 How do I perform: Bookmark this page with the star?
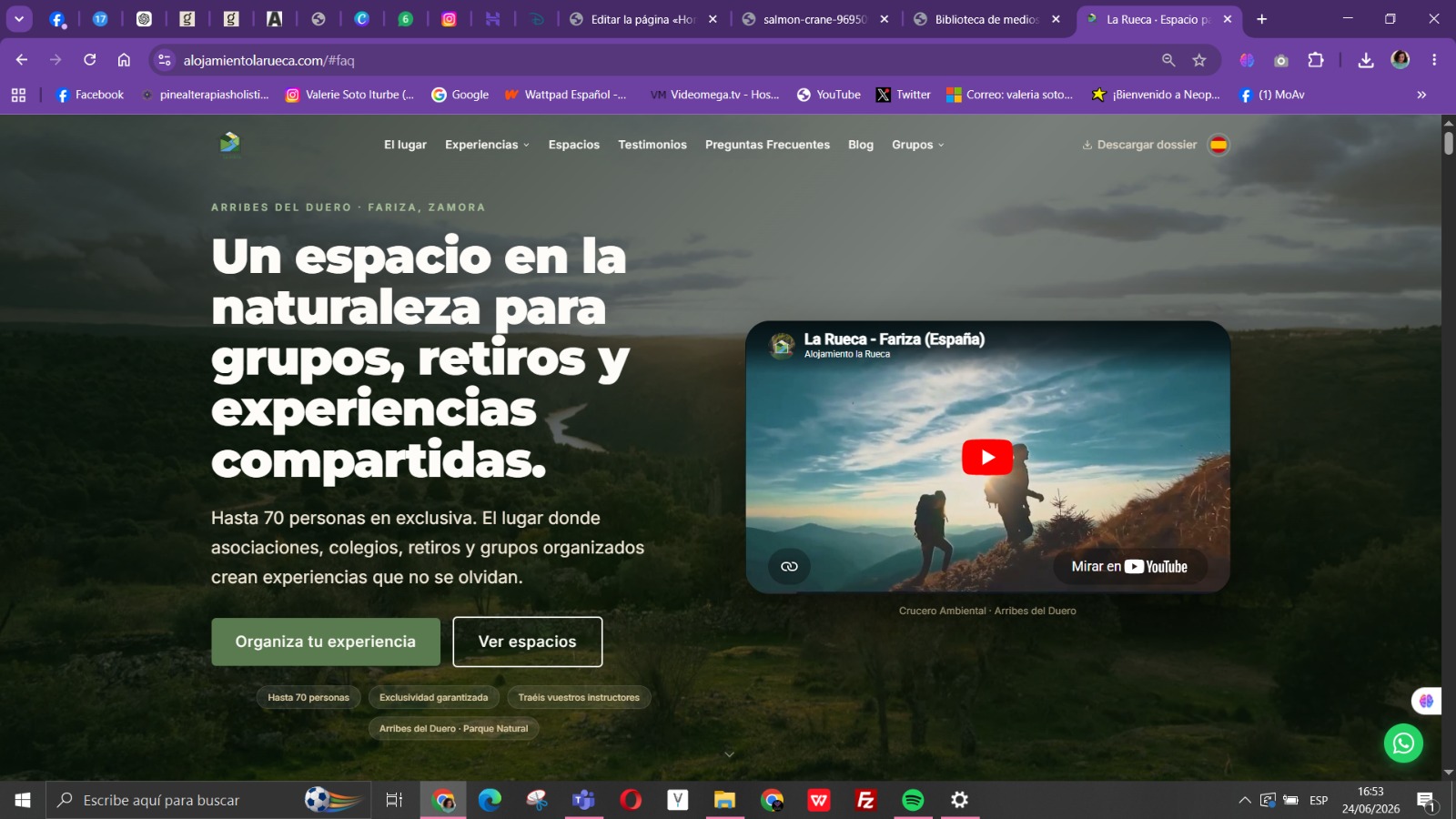pos(1199,60)
